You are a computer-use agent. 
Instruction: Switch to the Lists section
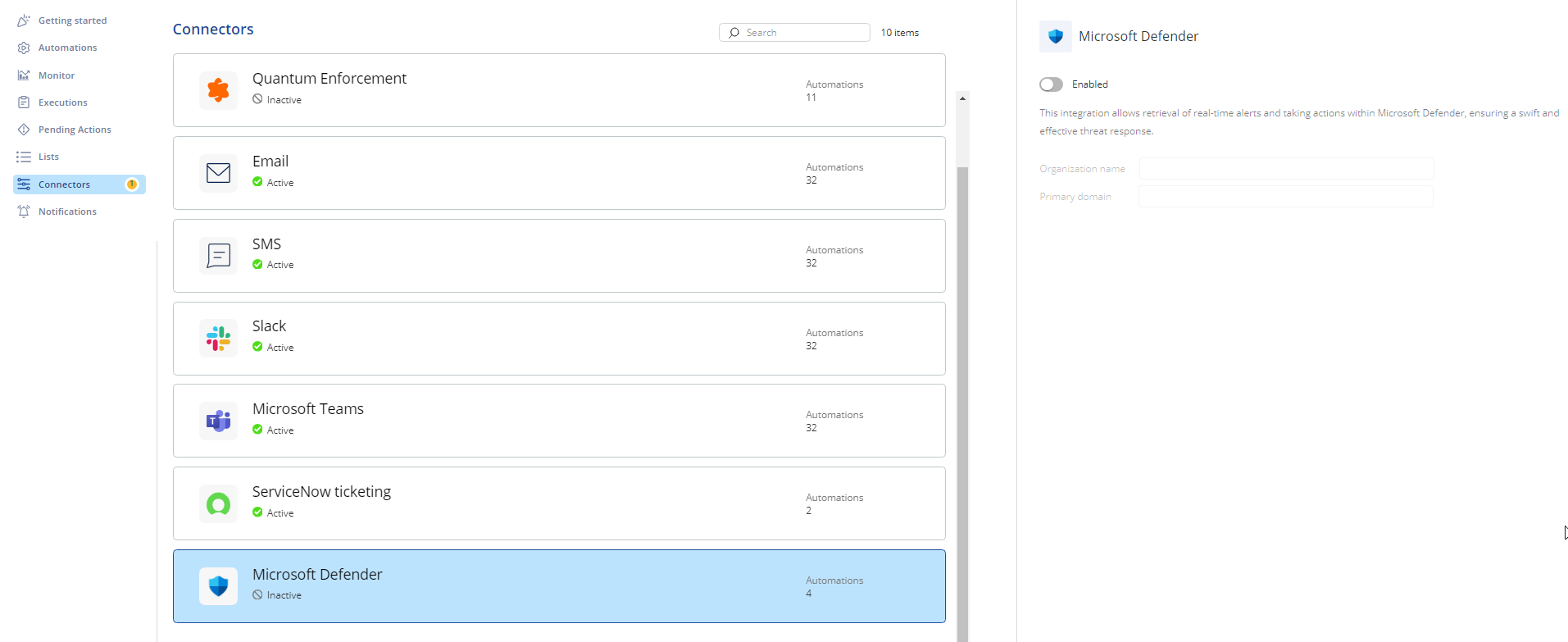click(x=48, y=157)
